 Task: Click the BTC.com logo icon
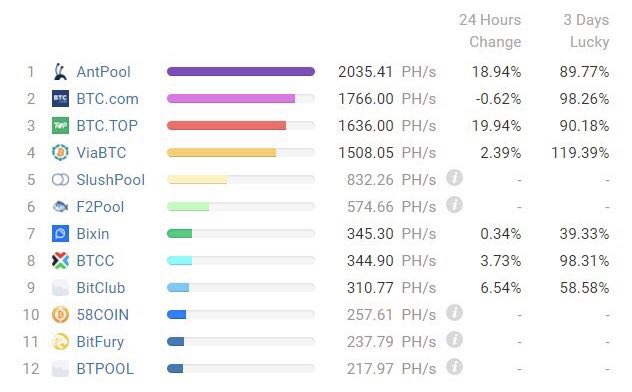(x=60, y=99)
